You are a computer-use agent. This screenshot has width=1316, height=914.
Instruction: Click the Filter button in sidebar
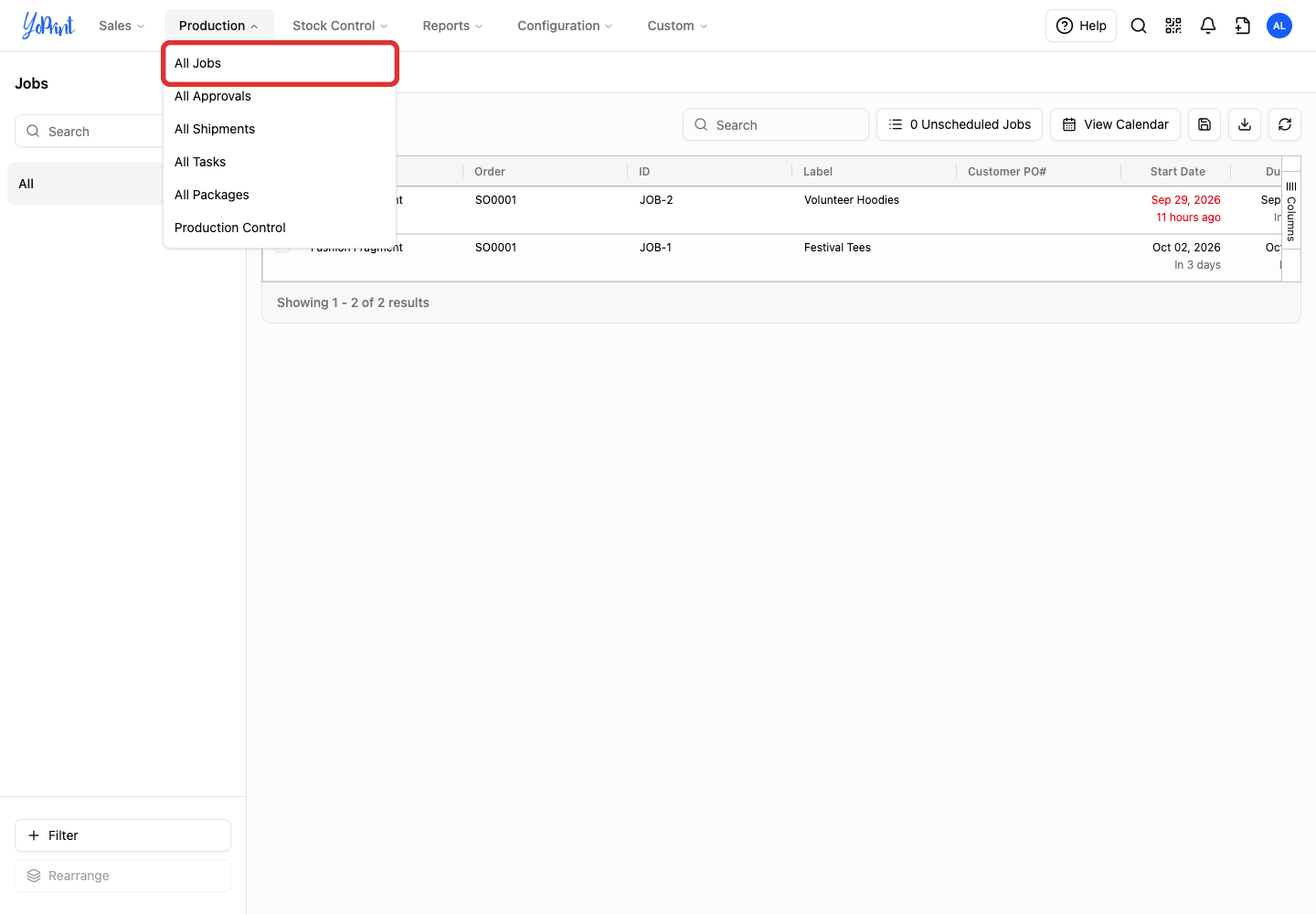coord(122,835)
